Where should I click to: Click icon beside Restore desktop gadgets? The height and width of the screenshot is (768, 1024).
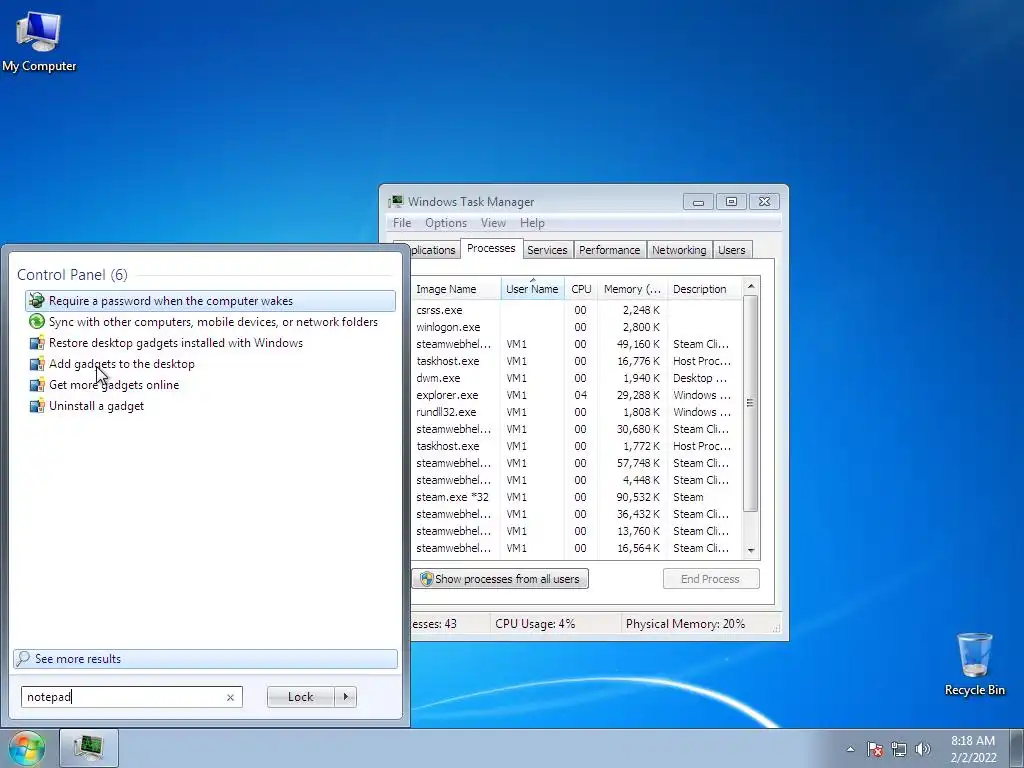coord(37,343)
